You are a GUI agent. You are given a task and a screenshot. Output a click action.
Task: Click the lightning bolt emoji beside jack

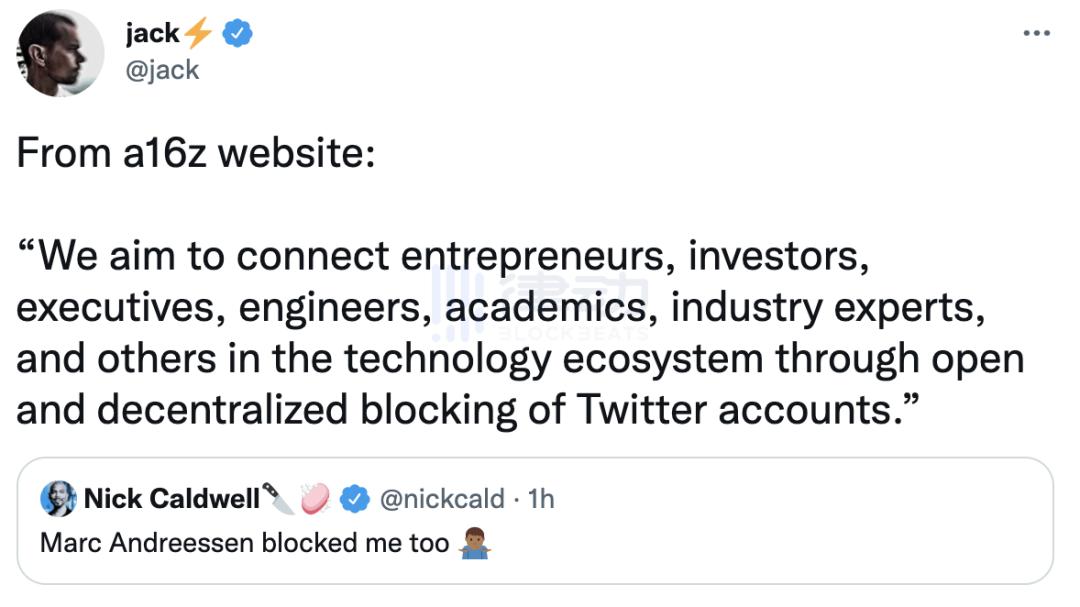tap(198, 34)
